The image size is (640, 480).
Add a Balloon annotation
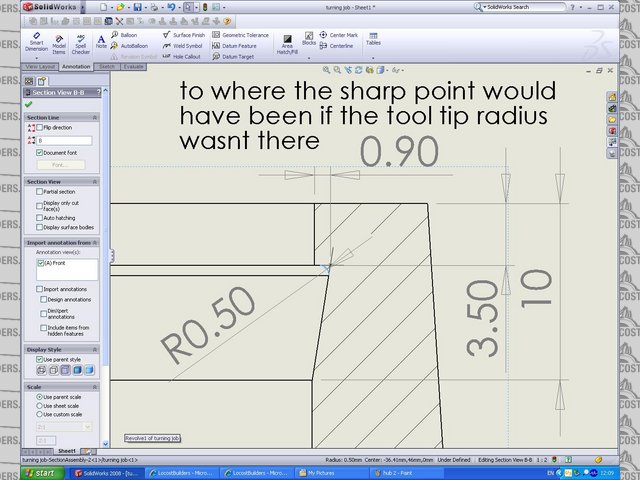[124, 35]
